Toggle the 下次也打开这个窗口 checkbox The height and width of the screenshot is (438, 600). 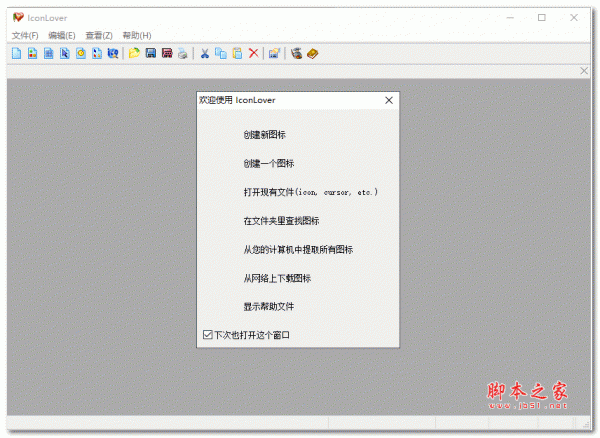pyautogui.click(x=207, y=335)
